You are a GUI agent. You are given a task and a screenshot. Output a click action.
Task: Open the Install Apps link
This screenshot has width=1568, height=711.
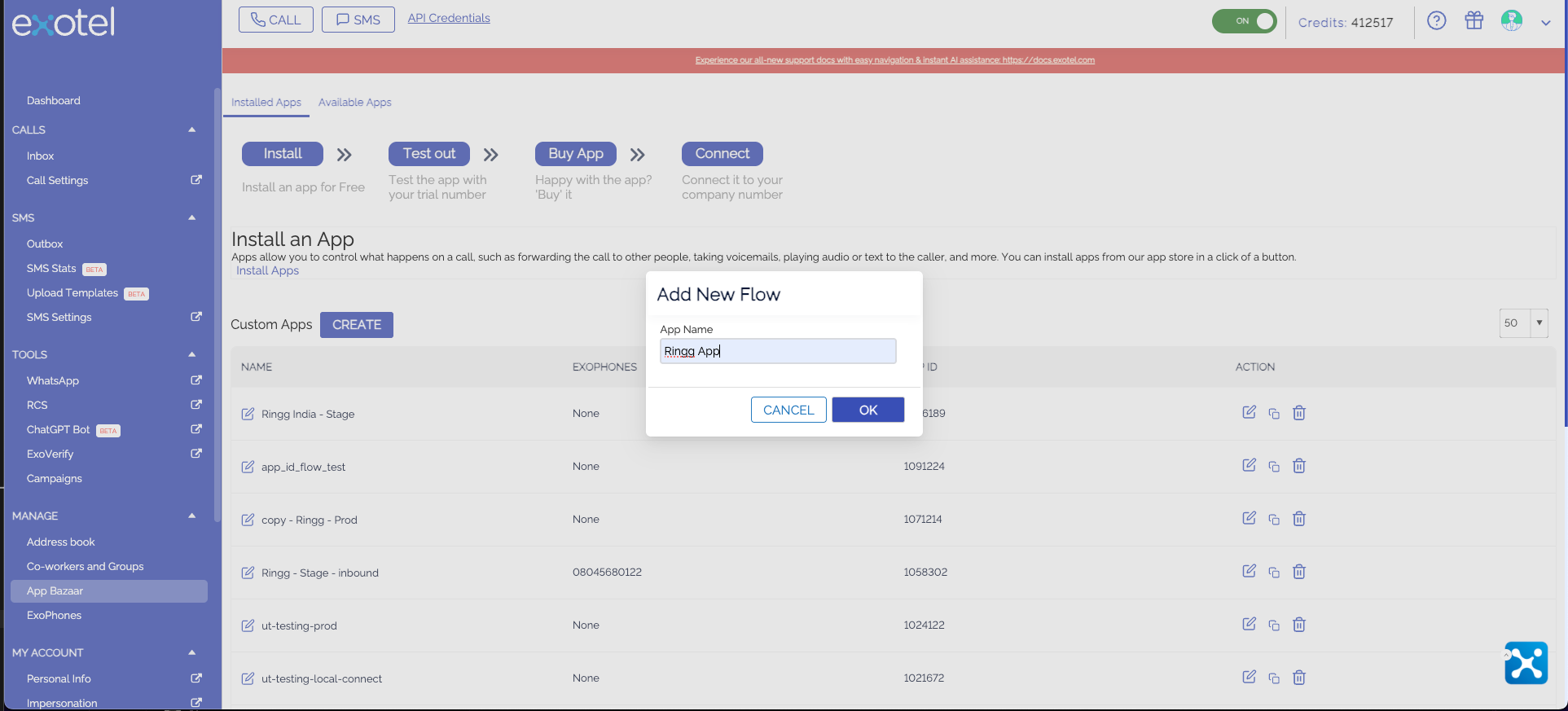267,270
